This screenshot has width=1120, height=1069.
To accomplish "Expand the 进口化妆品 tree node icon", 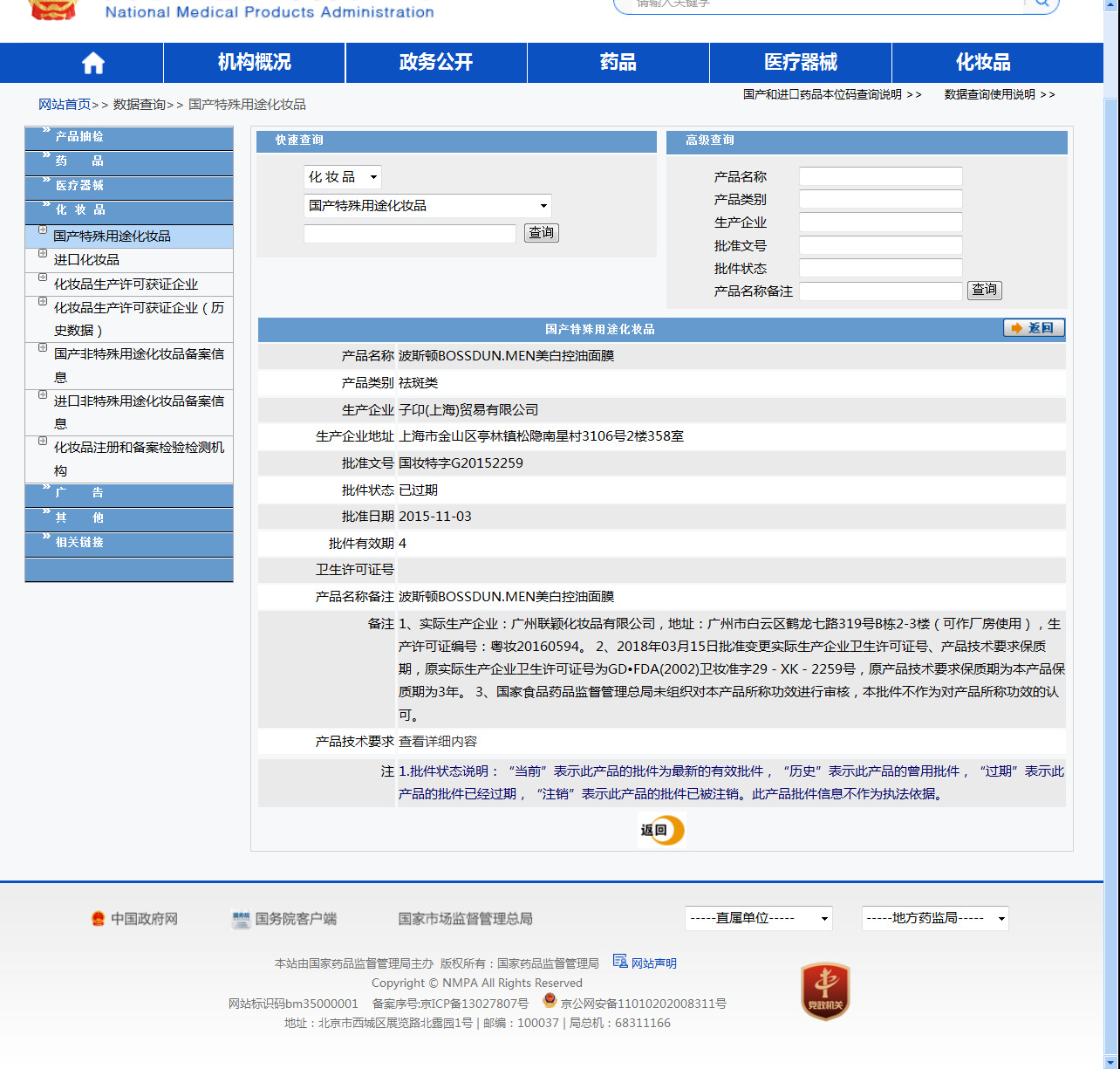I will tap(43, 254).
